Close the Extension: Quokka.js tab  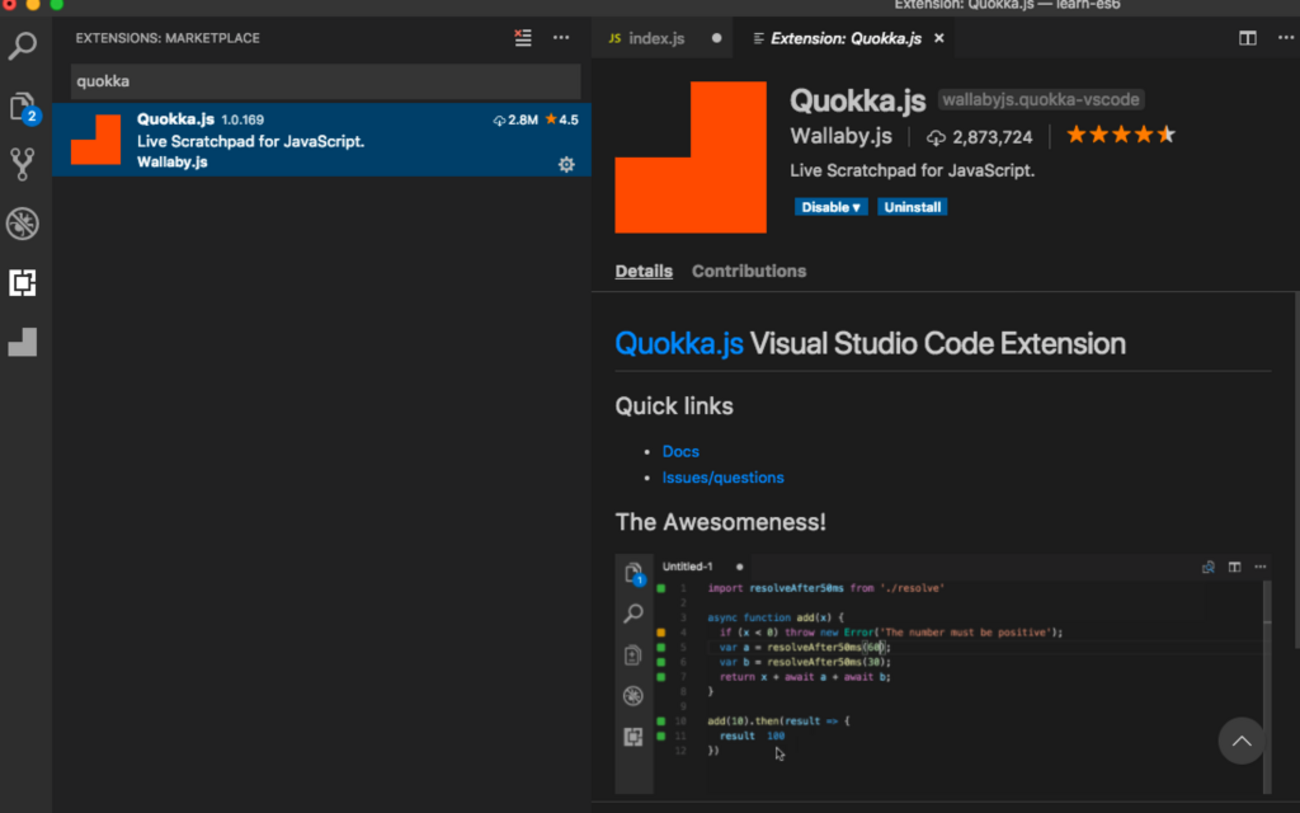pos(938,38)
